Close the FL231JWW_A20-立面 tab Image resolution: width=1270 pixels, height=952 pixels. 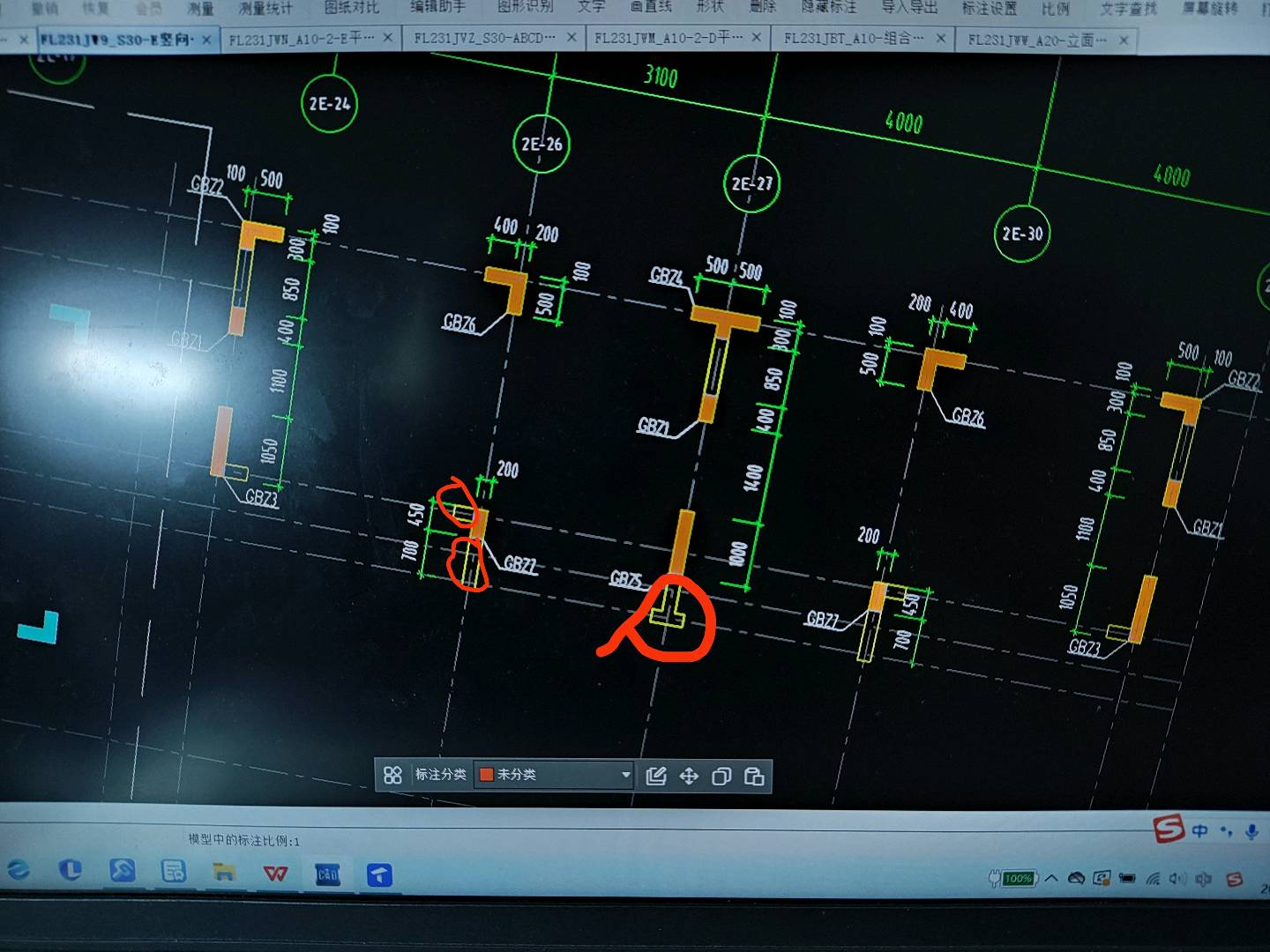coord(1123,40)
